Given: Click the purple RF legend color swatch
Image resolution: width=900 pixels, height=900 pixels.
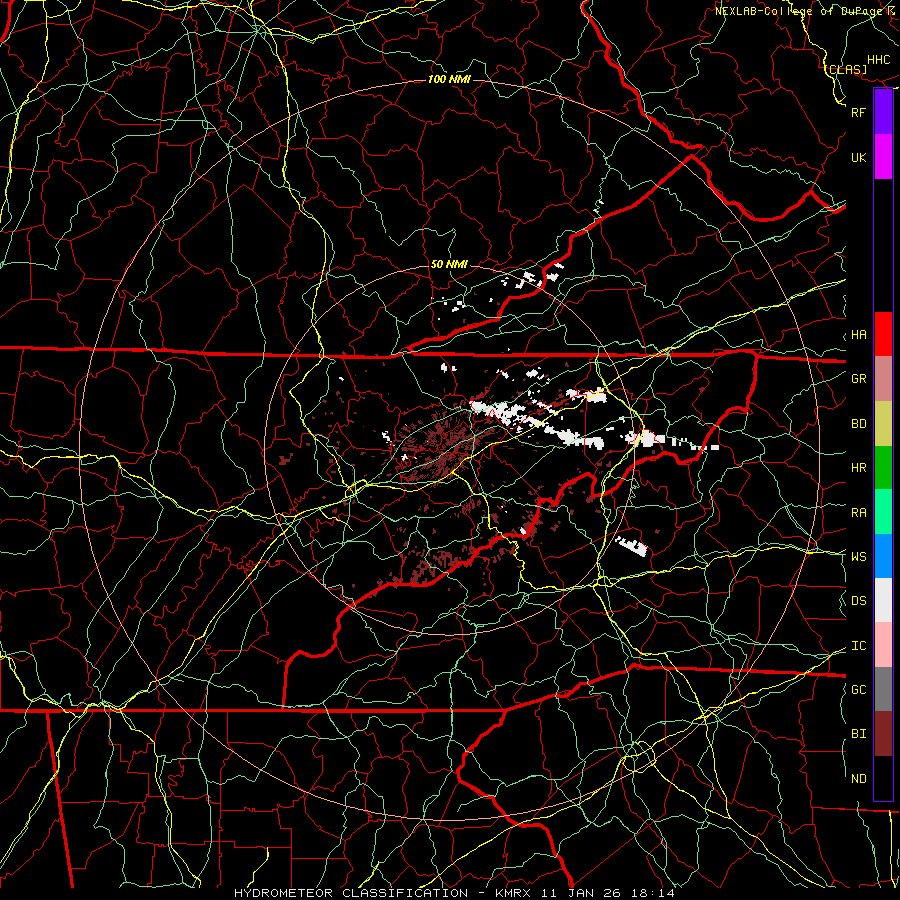Looking at the screenshot, I should pos(883,112).
